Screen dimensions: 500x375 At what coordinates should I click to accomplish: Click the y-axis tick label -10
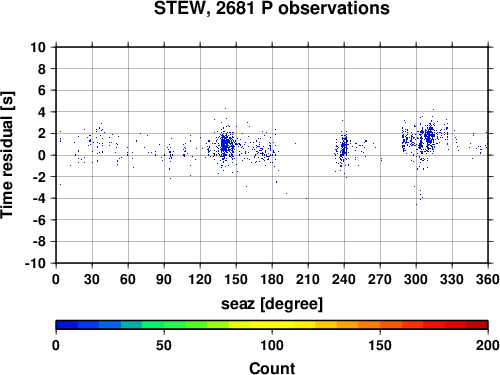35,263
